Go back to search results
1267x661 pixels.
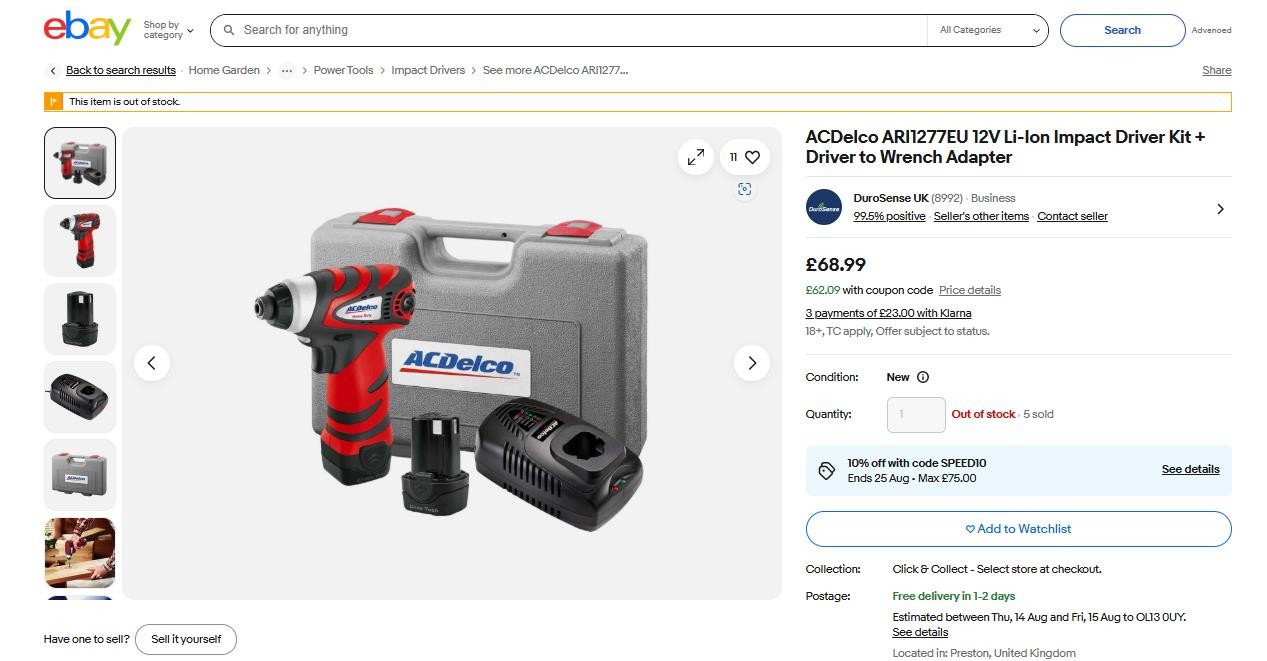point(121,70)
